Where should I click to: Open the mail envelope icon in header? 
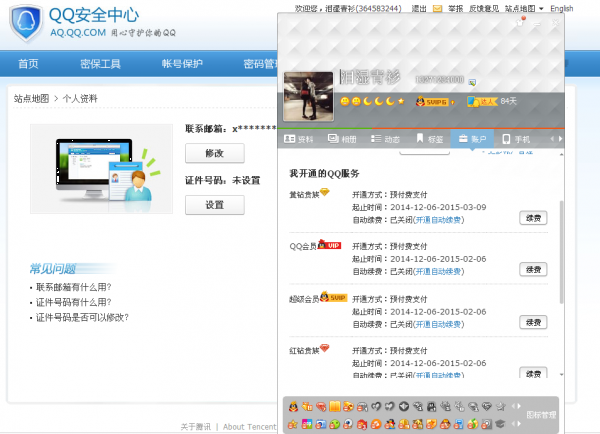click(437, 8)
